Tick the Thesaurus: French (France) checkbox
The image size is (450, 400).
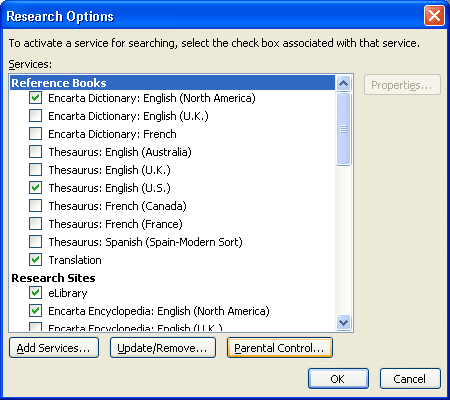pos(35,224)
